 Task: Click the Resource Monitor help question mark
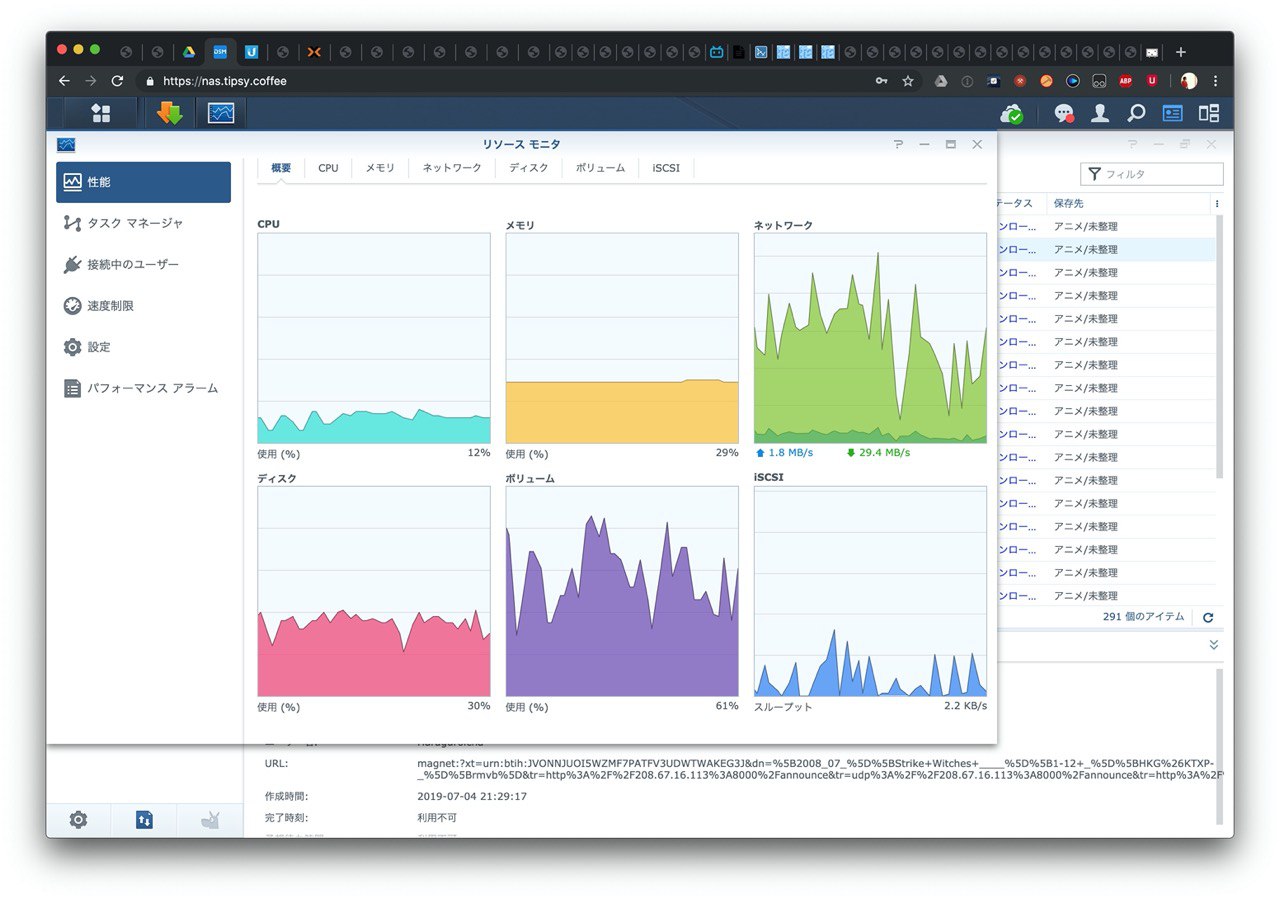[898, 145]
